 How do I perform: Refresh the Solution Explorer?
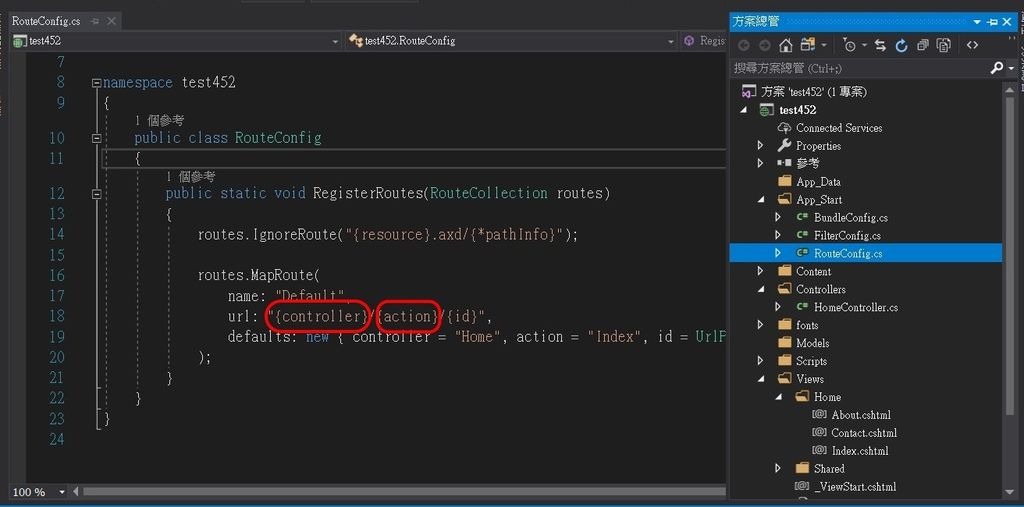point(901,45)
